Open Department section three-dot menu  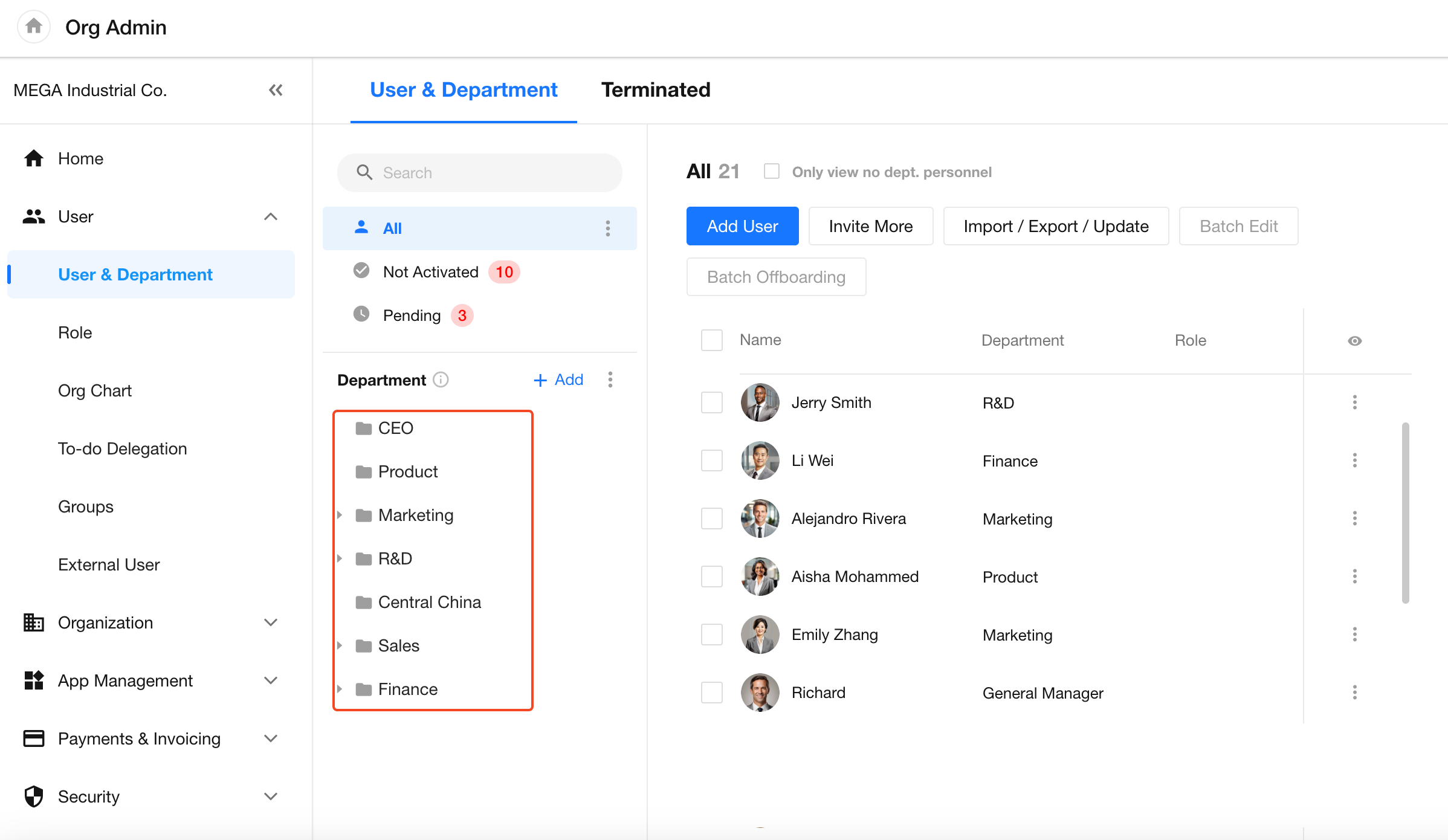pyautogui.click(x=610, y=380)
